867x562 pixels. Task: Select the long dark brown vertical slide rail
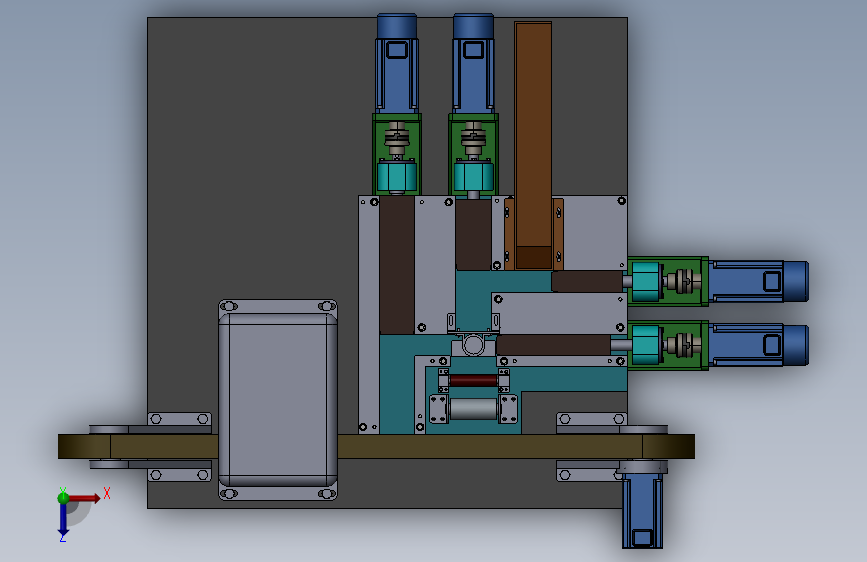396,266
